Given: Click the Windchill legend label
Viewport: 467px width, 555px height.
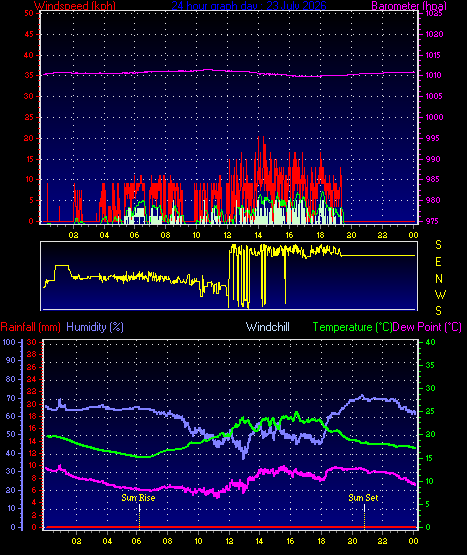Looking at the screenshot, I should (x=268, y=327).
